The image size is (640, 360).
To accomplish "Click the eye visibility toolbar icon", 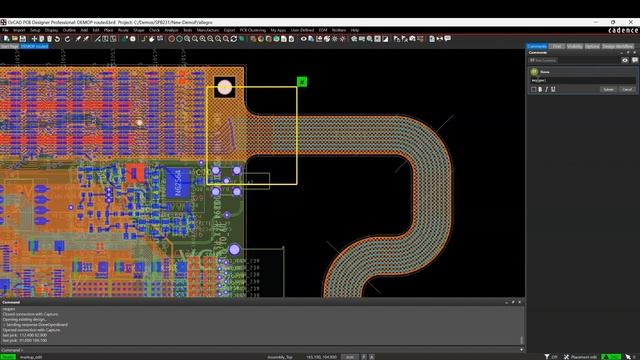I will 303,39.
